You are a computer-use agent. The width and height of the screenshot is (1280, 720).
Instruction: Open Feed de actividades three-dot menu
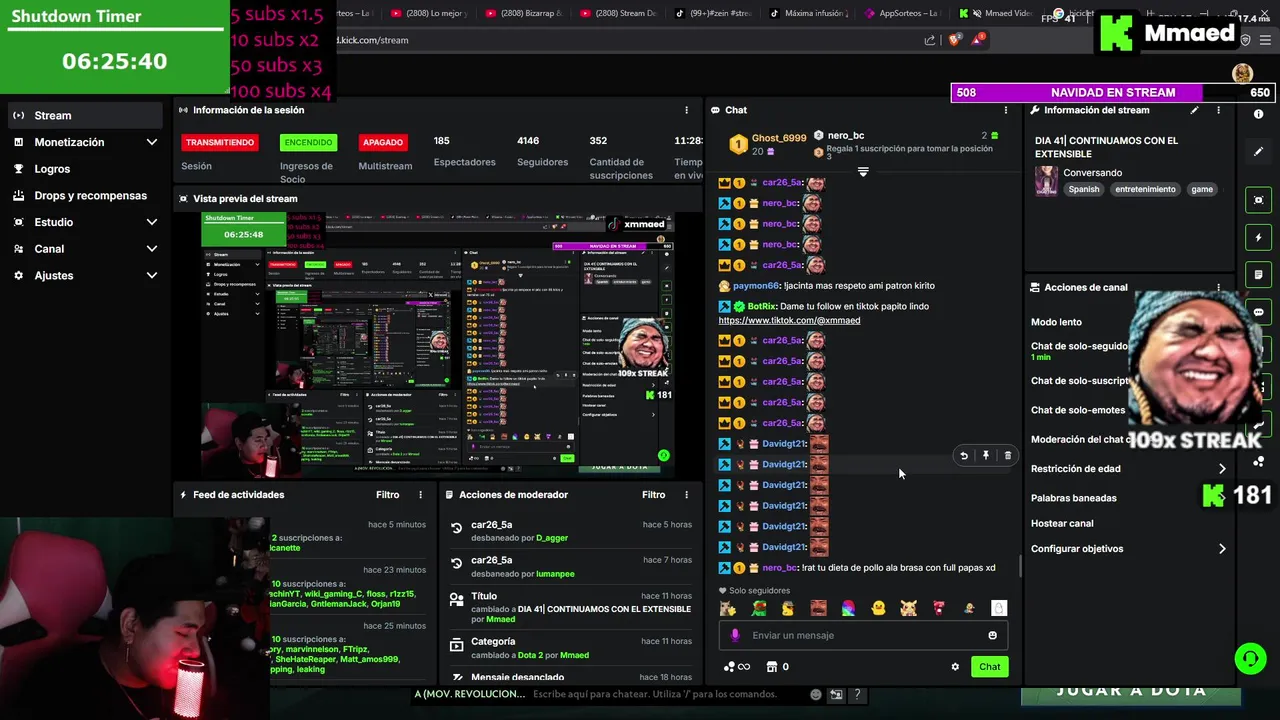420,495
